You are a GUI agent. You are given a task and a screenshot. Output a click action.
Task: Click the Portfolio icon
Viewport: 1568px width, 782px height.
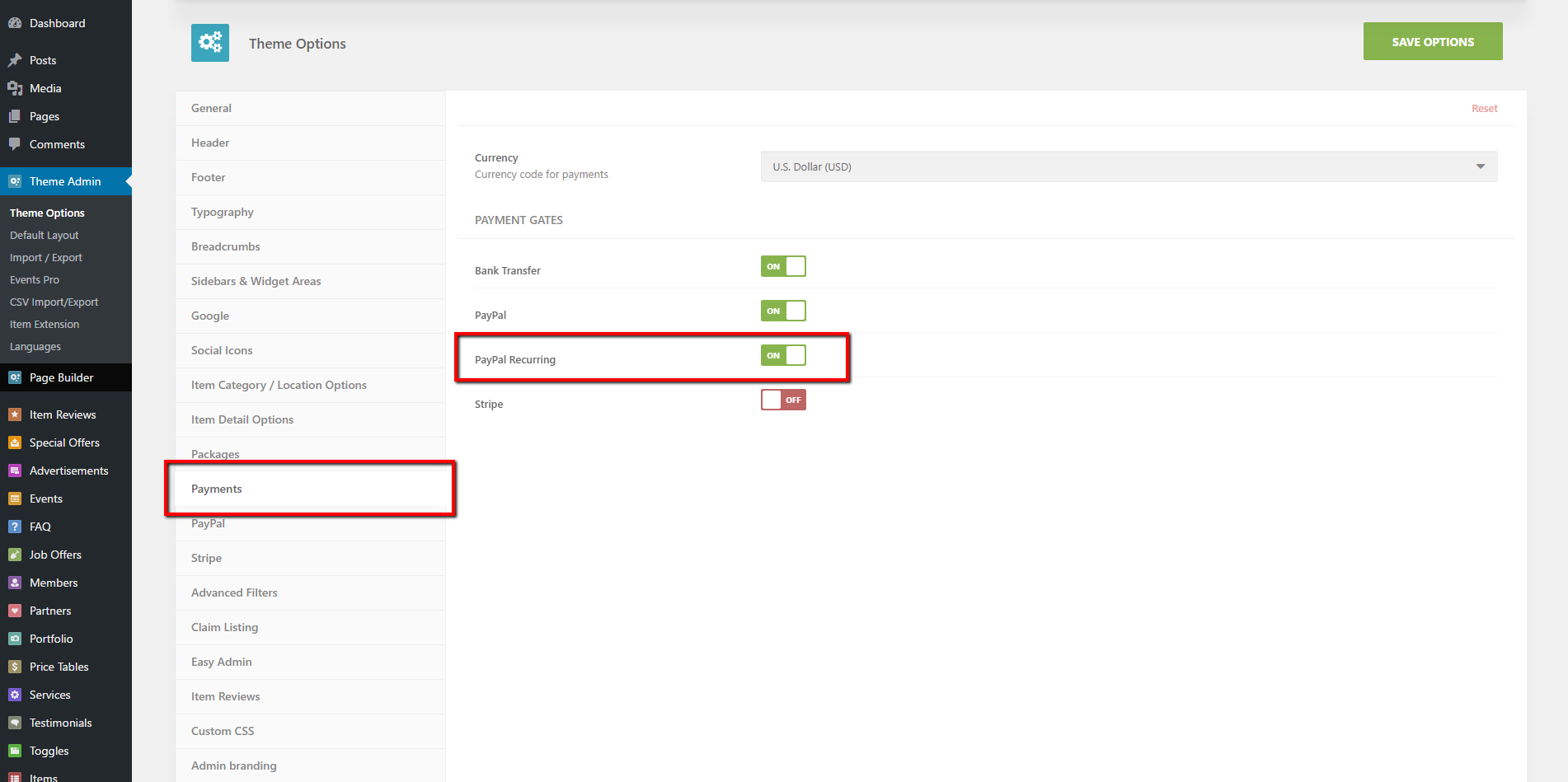click(15, 639)
